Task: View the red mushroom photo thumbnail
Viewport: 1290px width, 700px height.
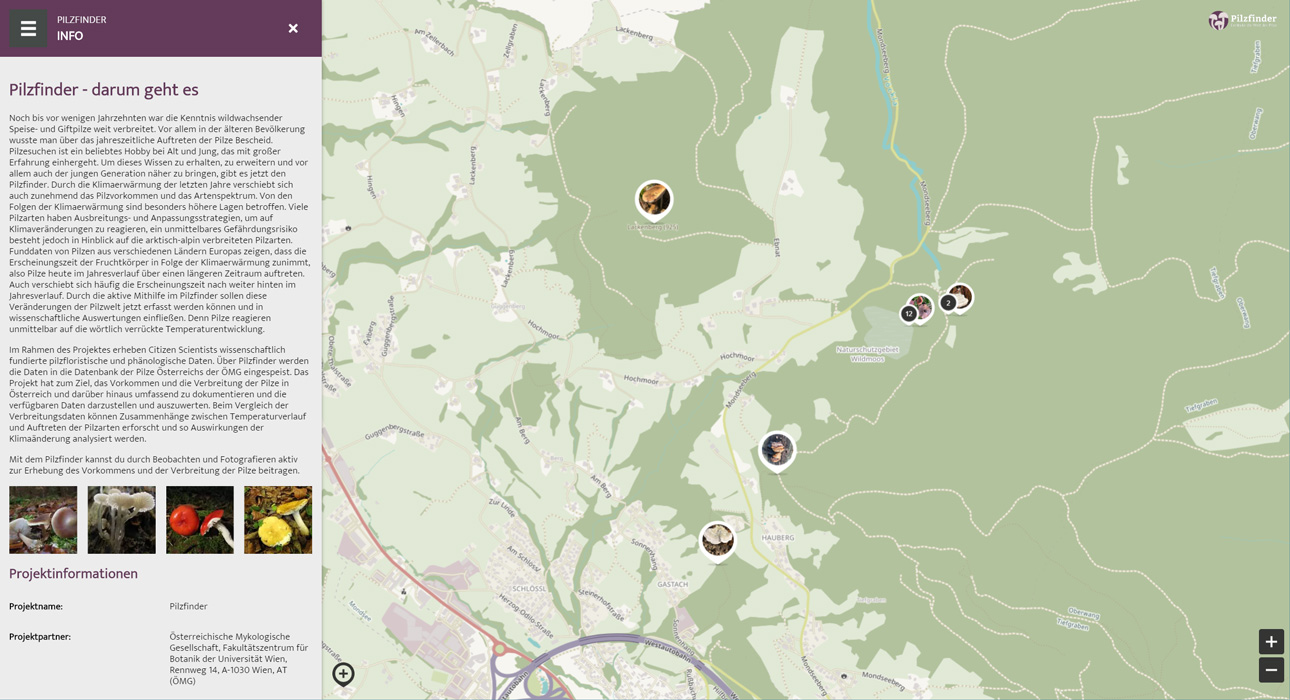Action: pyautogui.click(x=200, y=520)
